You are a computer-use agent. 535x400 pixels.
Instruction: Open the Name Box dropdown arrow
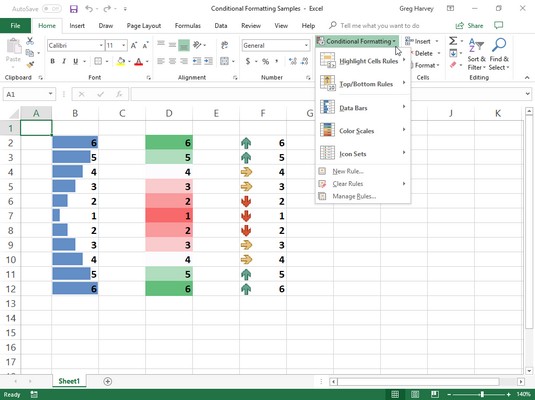tap(50, 94)
